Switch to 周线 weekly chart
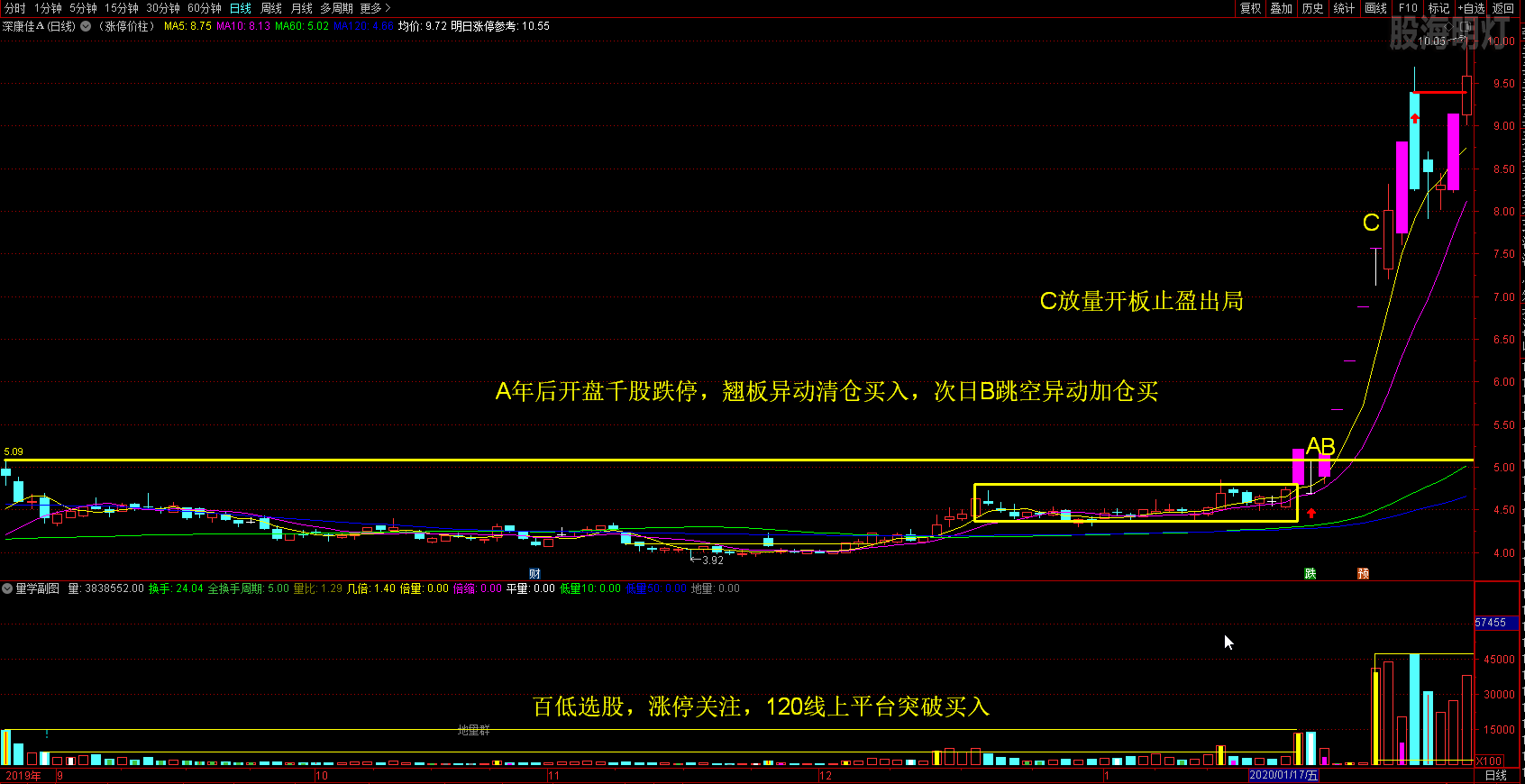Screen dimensions: 1525x784 (271, 8)
